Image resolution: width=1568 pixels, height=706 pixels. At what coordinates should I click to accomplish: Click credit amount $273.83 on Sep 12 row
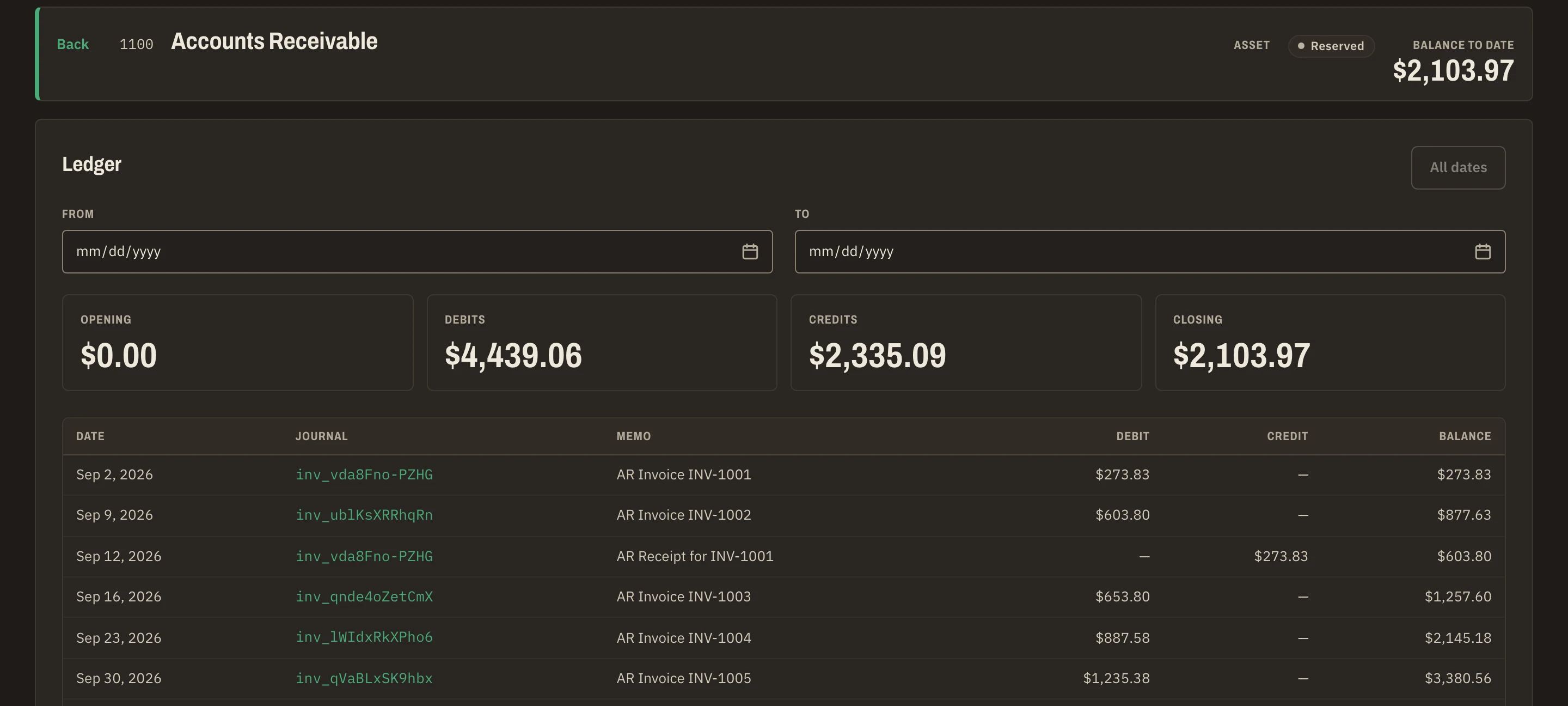tap(1281, 556)
